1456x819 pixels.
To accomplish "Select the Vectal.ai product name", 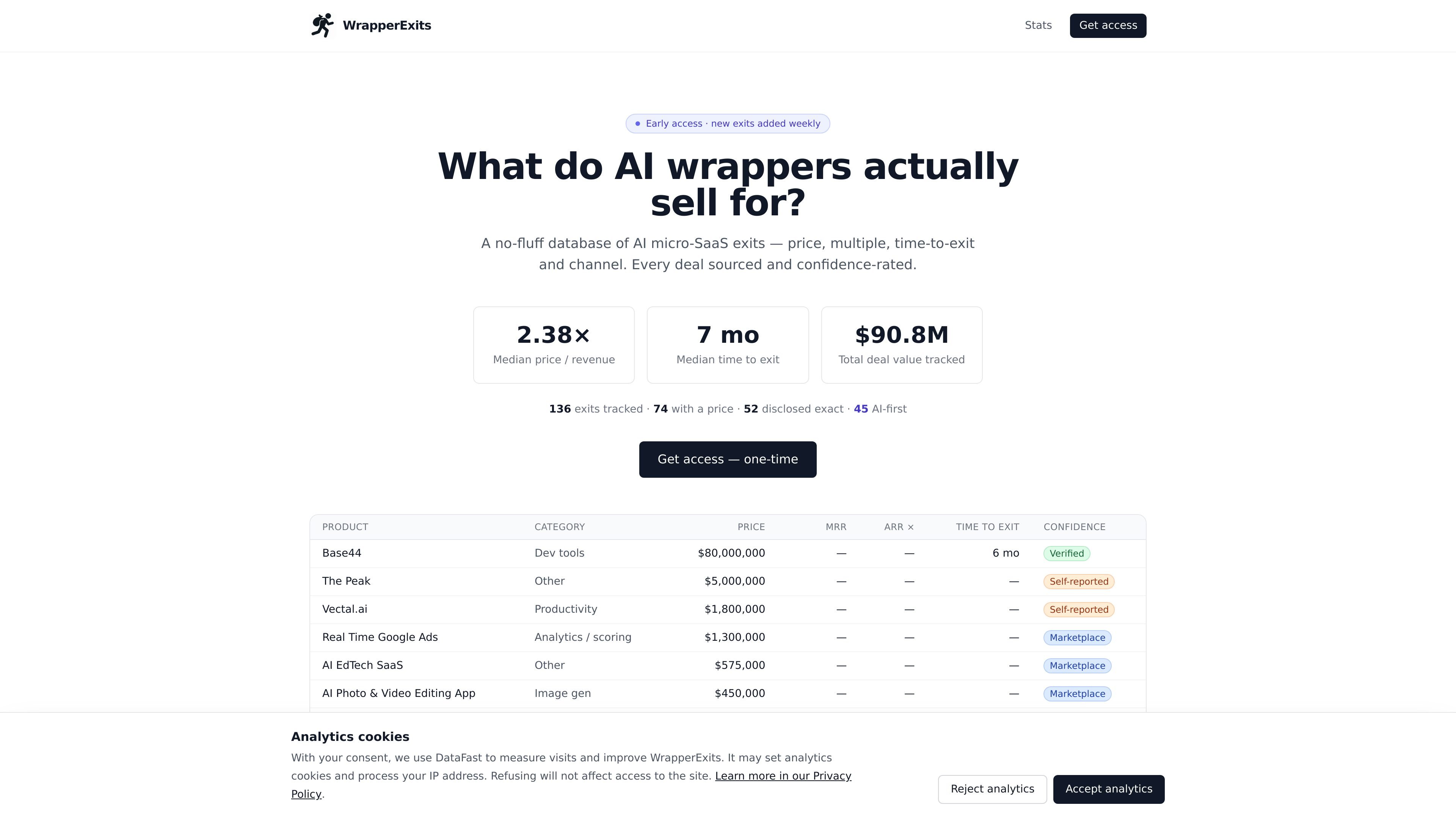I will [344, 609].
